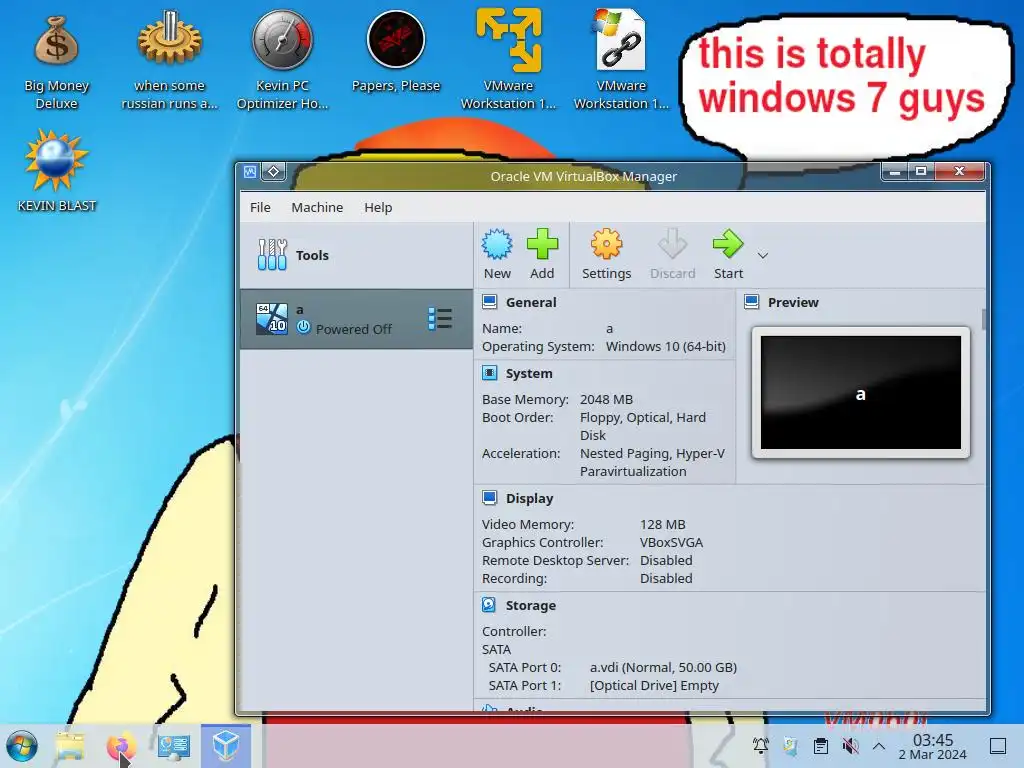Image resolution: width=1024 pixels, height=768 pixels.
Task: Open the Machine menu
Action: click(x=317, y=207)
